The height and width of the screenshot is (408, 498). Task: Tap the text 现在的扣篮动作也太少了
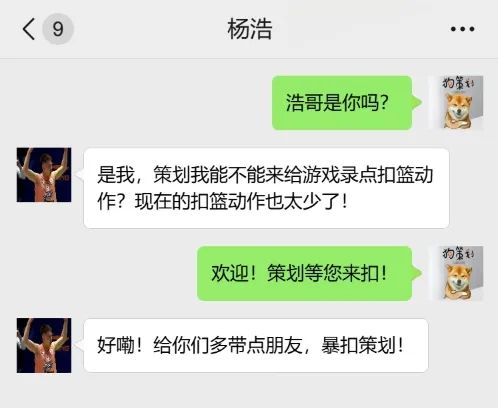click(x=237, y=202)
